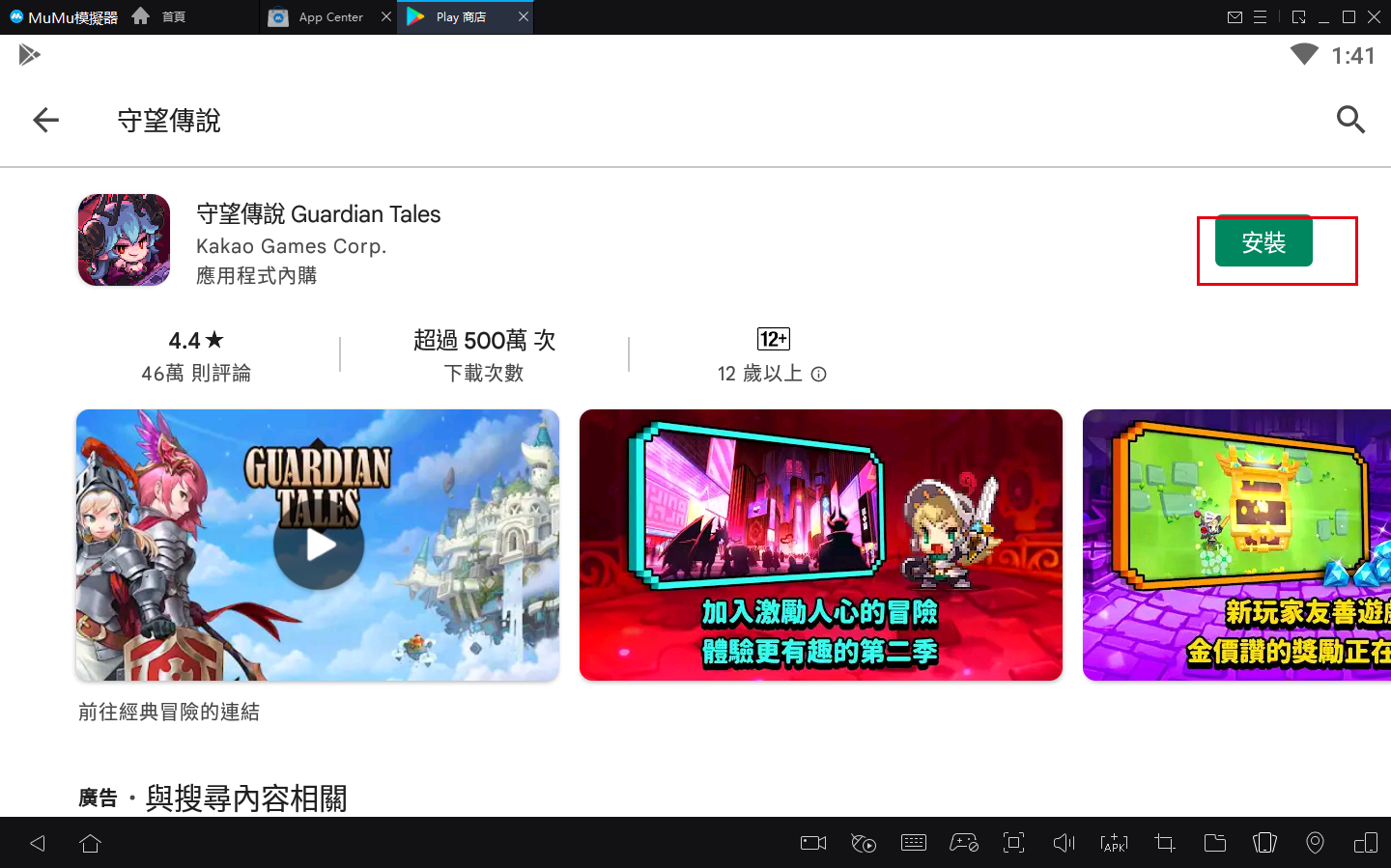This screenshot has width=1391, height=868.
Task: Play the Guardian Tales trailer video
Action: coord(318,545)
